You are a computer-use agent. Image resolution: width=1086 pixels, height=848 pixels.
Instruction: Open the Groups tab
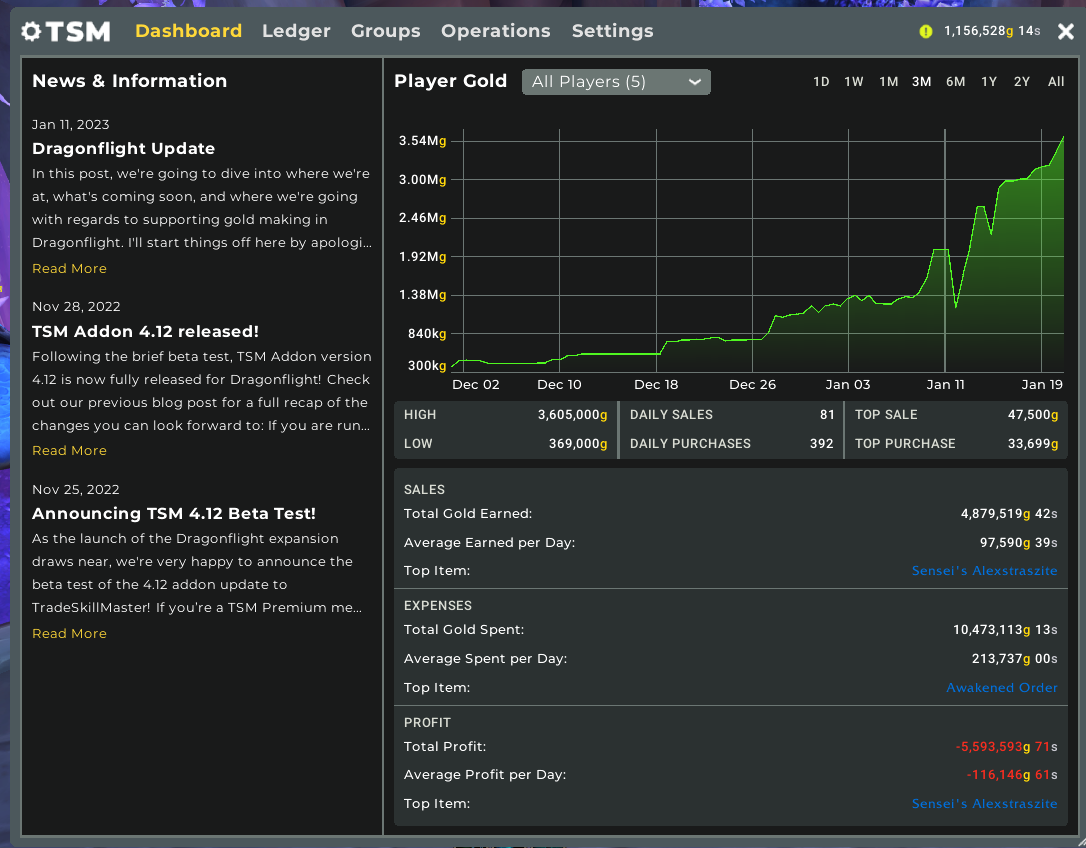pos(386,31)
